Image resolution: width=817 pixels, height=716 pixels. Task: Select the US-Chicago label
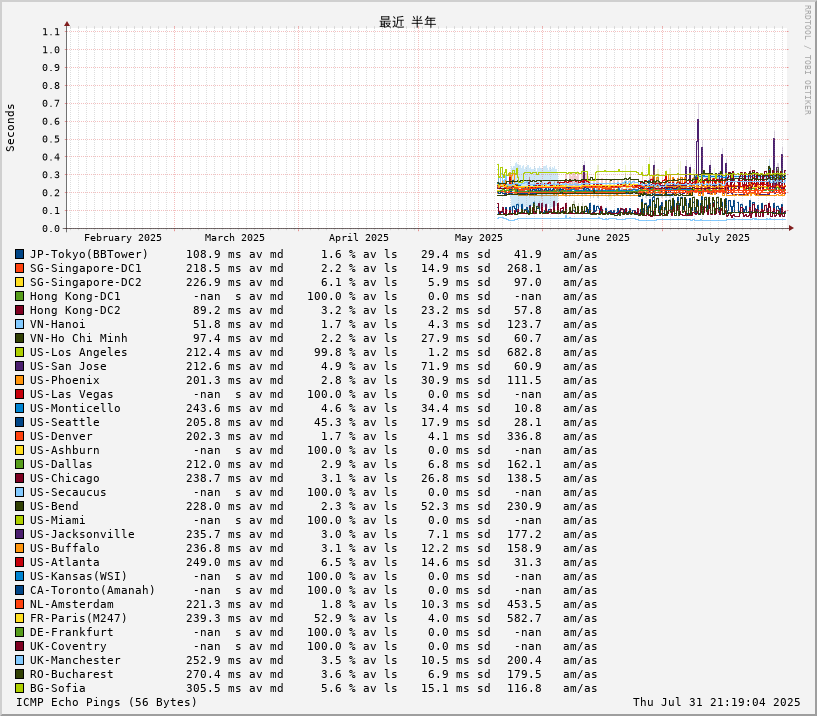click(65, 478)
